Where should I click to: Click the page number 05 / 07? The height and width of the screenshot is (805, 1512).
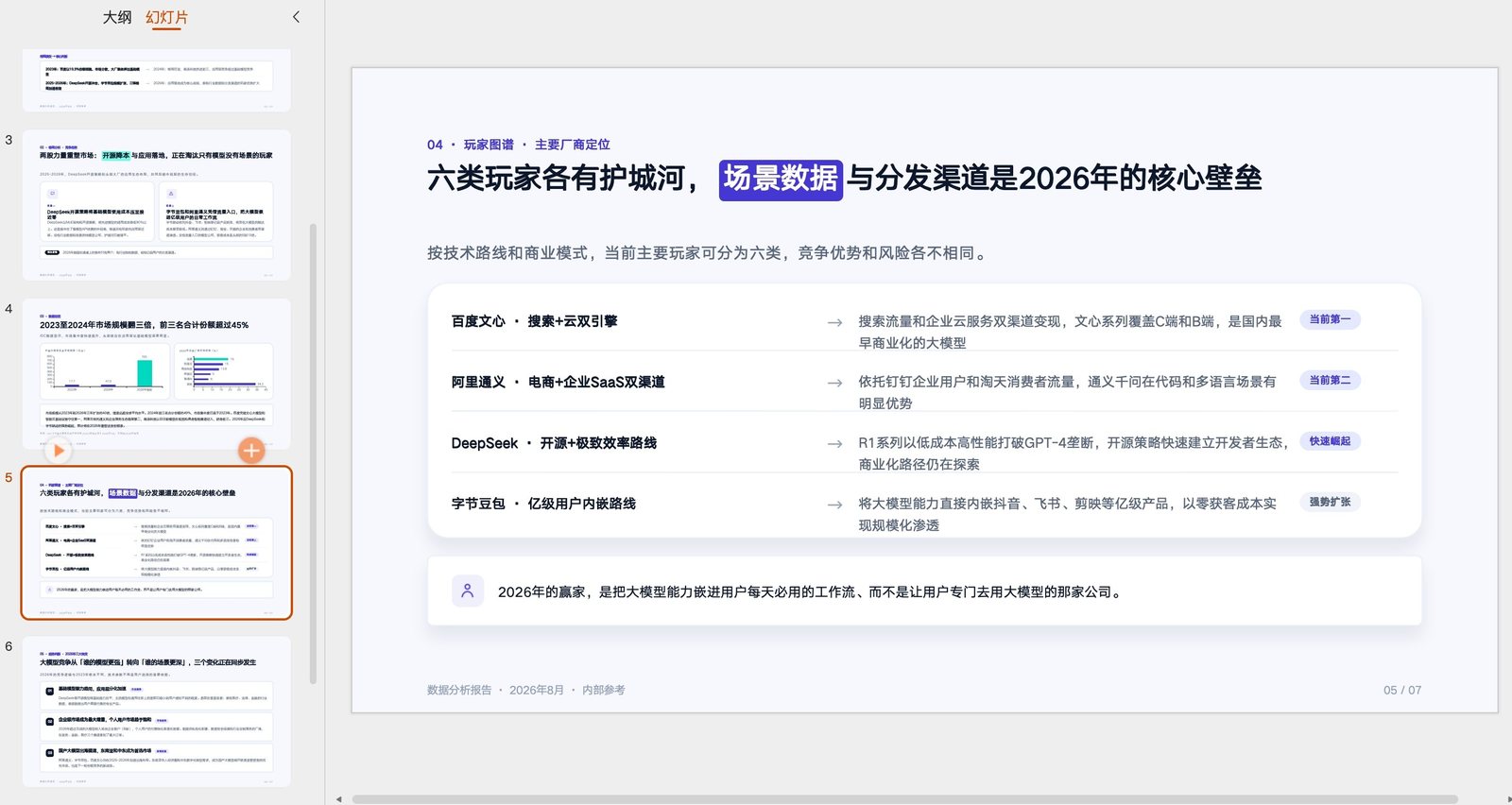click(x=1402, y=690)
